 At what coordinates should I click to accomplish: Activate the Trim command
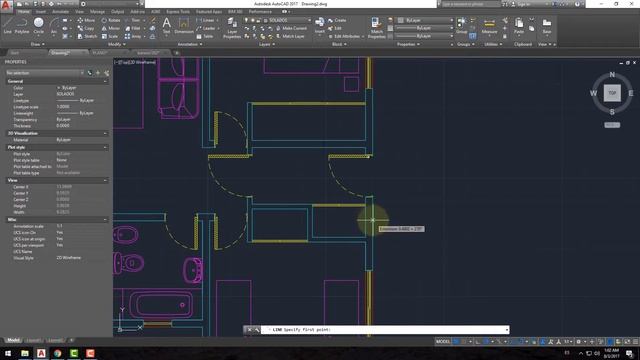133,20
